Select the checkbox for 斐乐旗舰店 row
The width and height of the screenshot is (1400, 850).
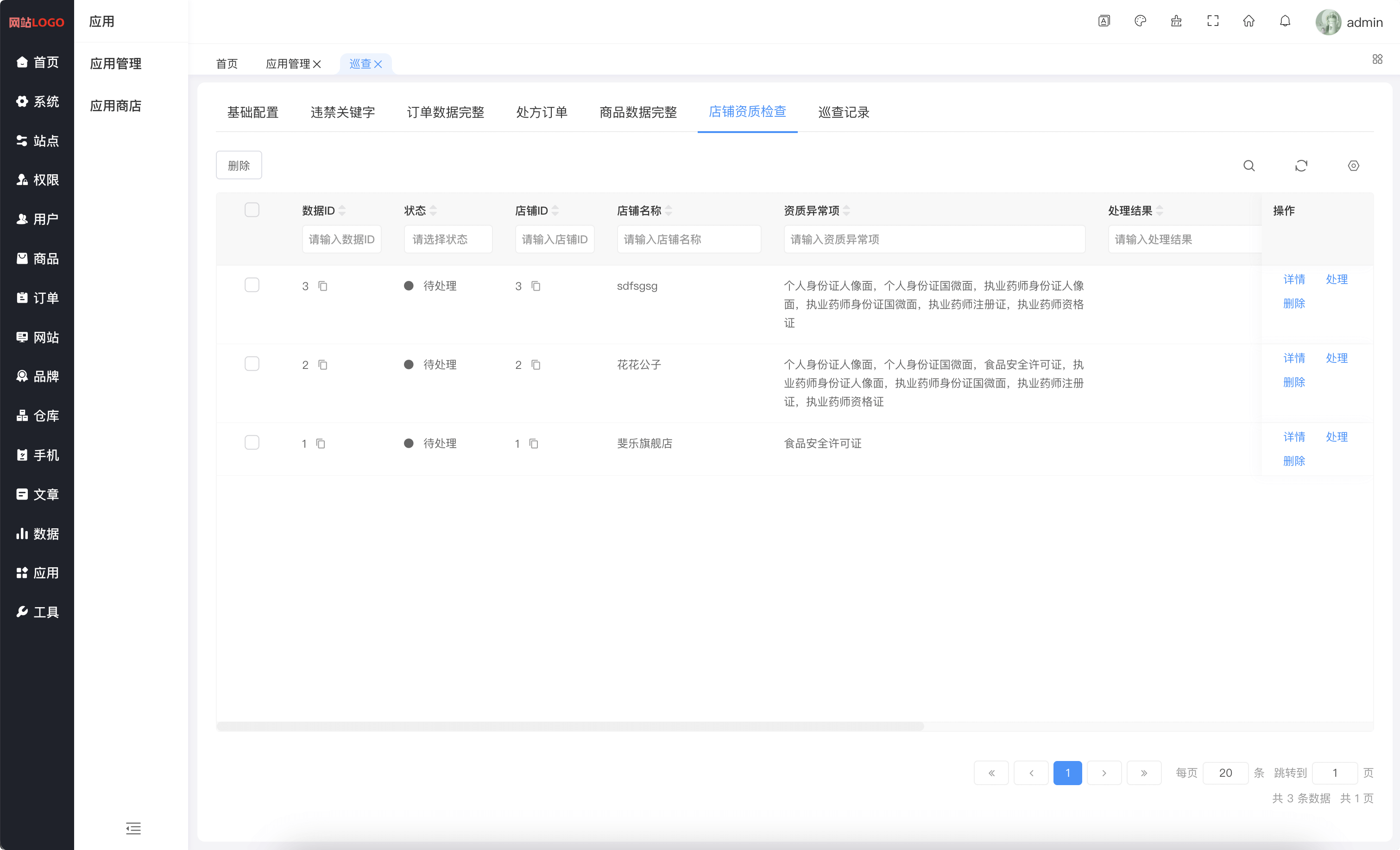tap(252, 442)
